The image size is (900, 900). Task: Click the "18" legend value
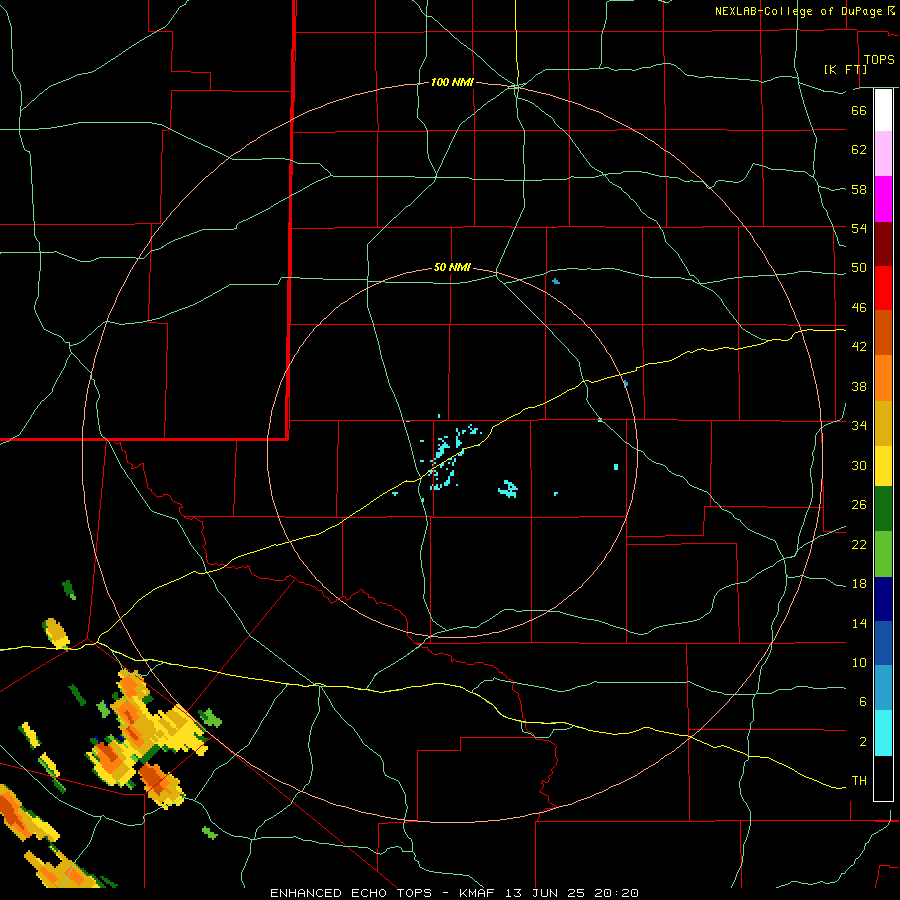pyautogui.click(x=859, y=584)
